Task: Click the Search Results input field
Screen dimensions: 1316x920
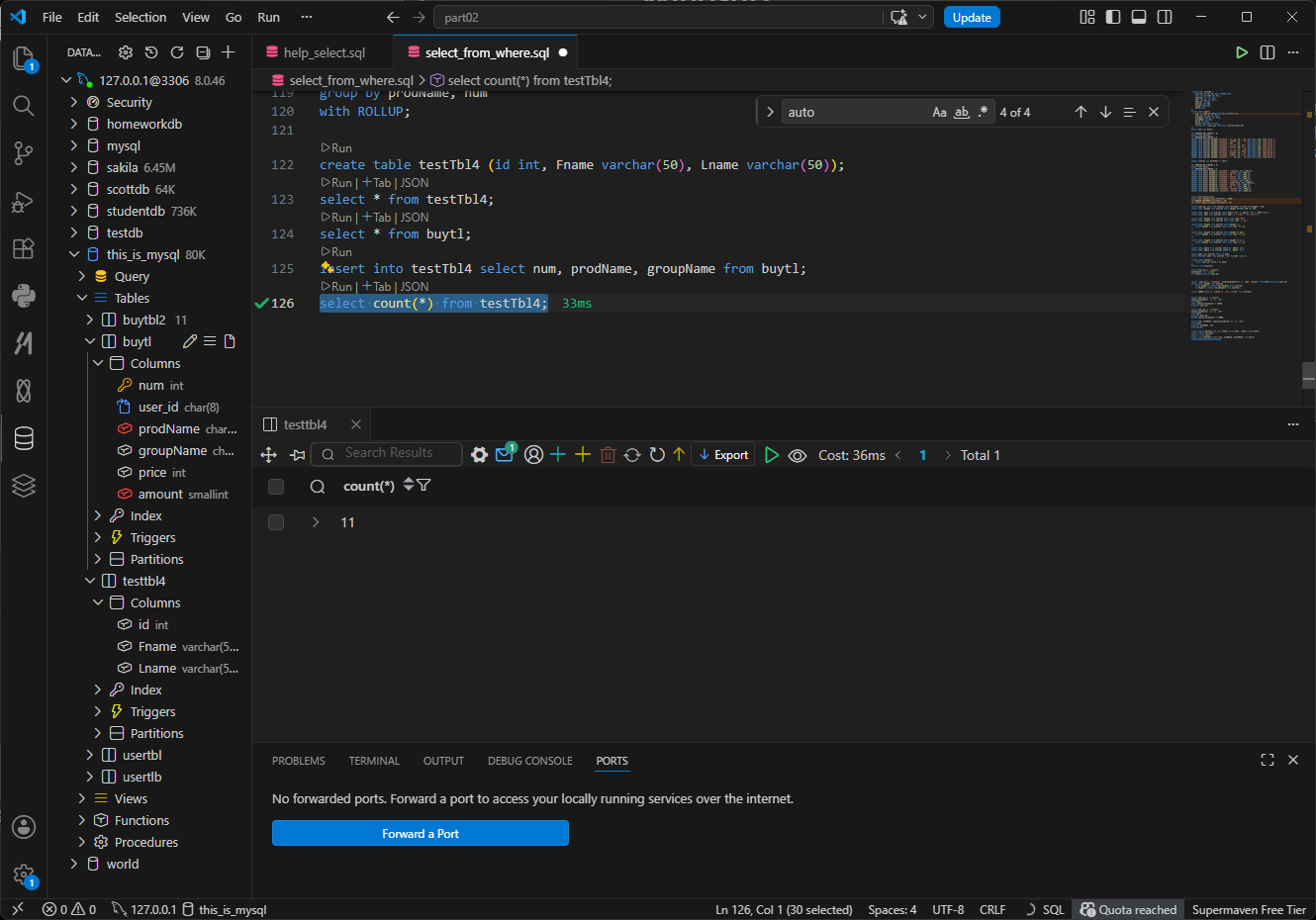Action: click(387, 453)
